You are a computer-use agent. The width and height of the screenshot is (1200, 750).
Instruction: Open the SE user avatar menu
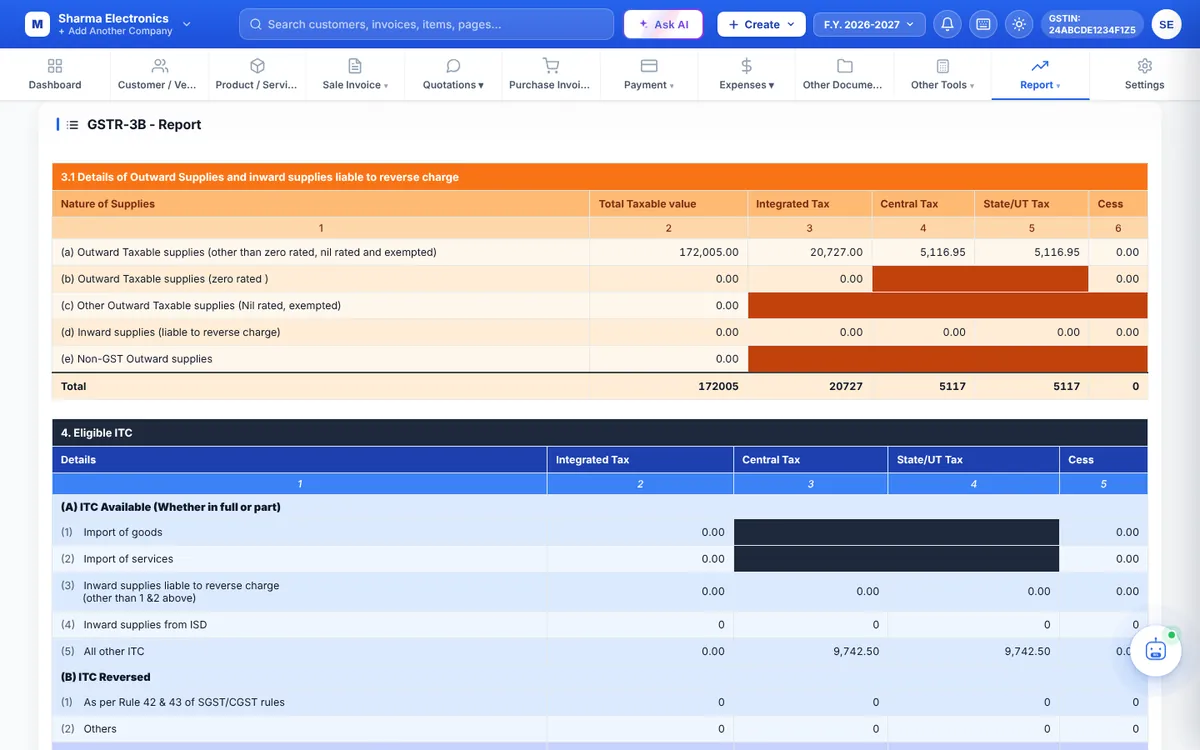pos(1166,24)
